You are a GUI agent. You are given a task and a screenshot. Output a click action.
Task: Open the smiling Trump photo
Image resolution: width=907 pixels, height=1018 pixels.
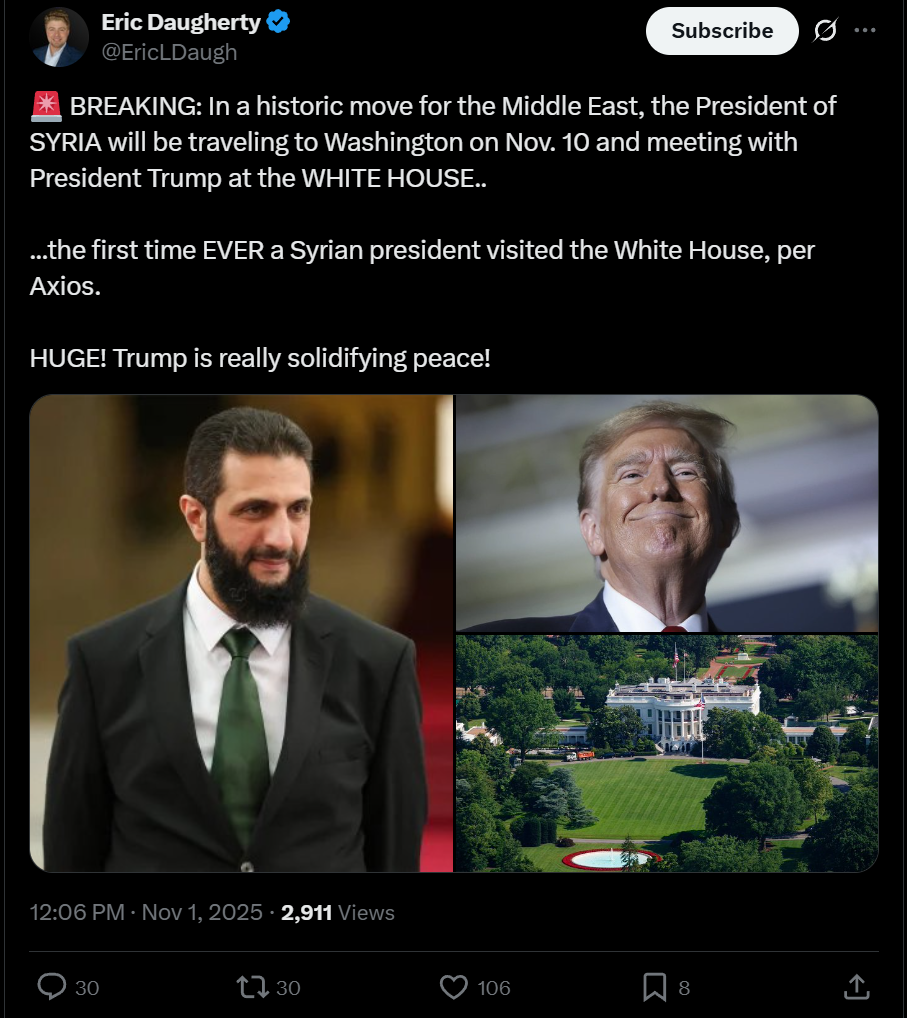pos(667,513)
